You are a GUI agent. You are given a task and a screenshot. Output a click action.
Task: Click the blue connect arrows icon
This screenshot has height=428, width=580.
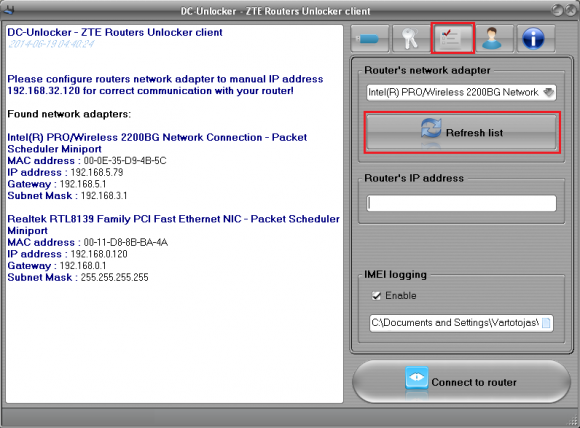click(x=417, y=378)
